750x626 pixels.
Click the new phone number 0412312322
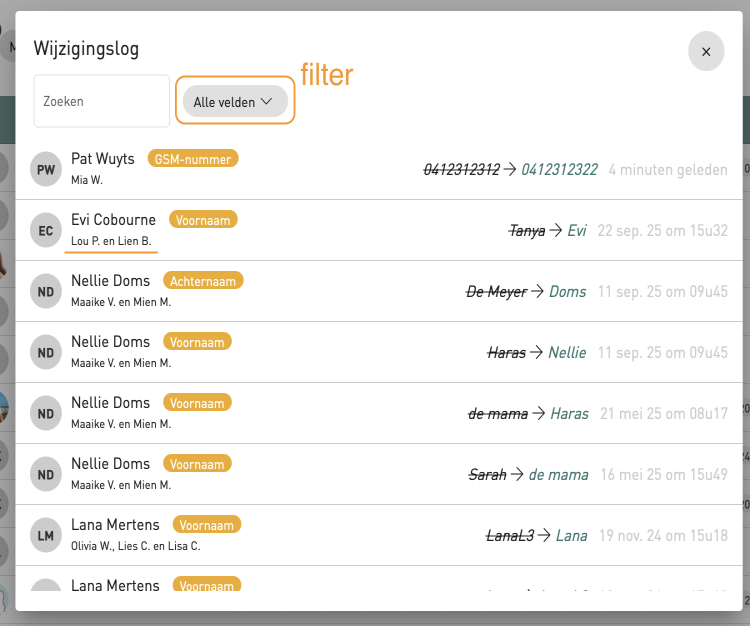(x=559, y=170)
